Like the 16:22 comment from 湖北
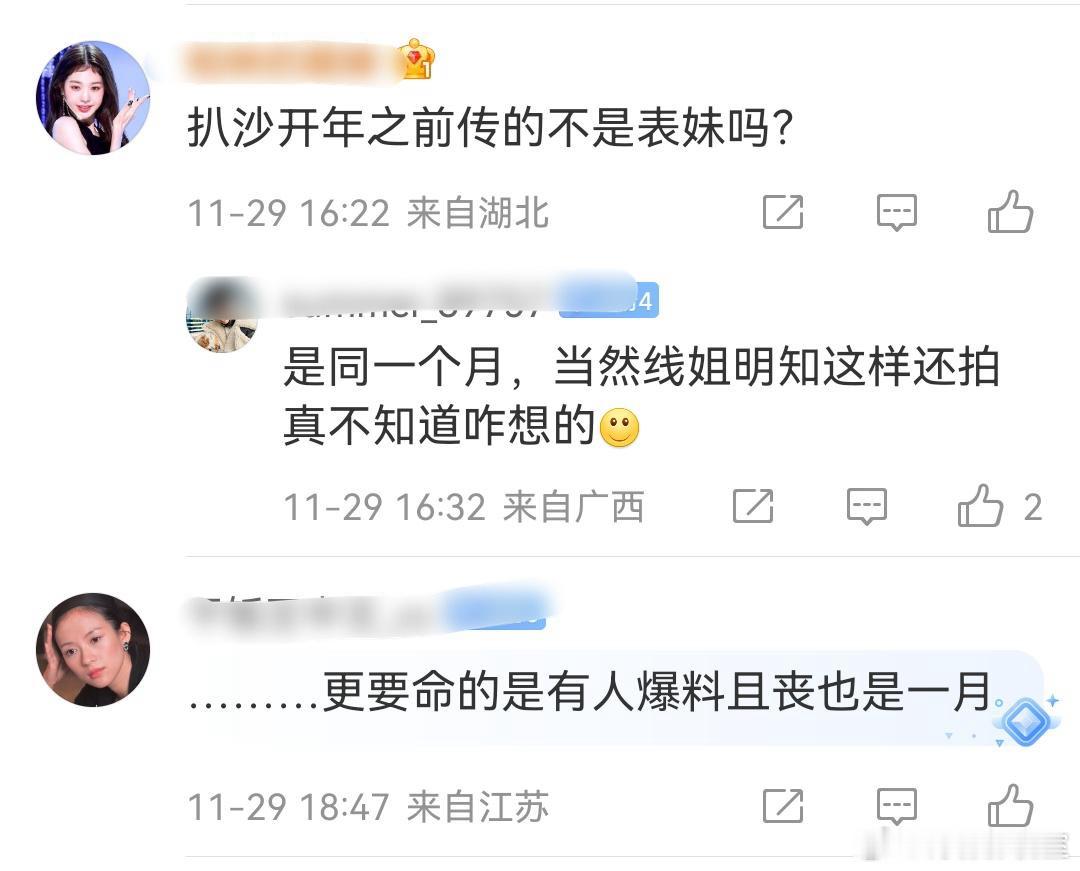Image resolution: width=1080 pixels, height=871 pixels. 1010,211
